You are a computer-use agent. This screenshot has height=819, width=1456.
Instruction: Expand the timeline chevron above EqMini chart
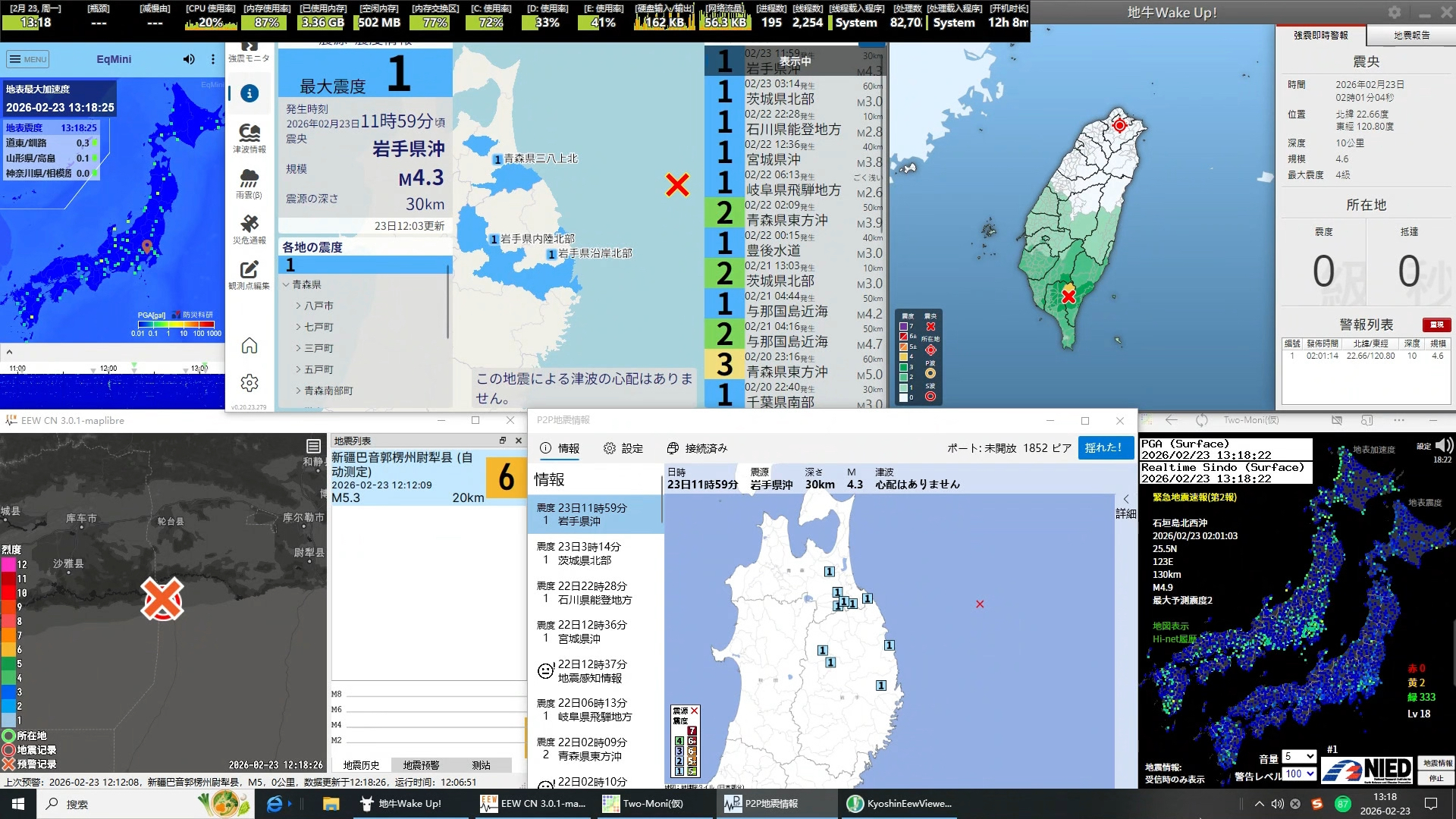pyautogui.click(x=9, y=352)
